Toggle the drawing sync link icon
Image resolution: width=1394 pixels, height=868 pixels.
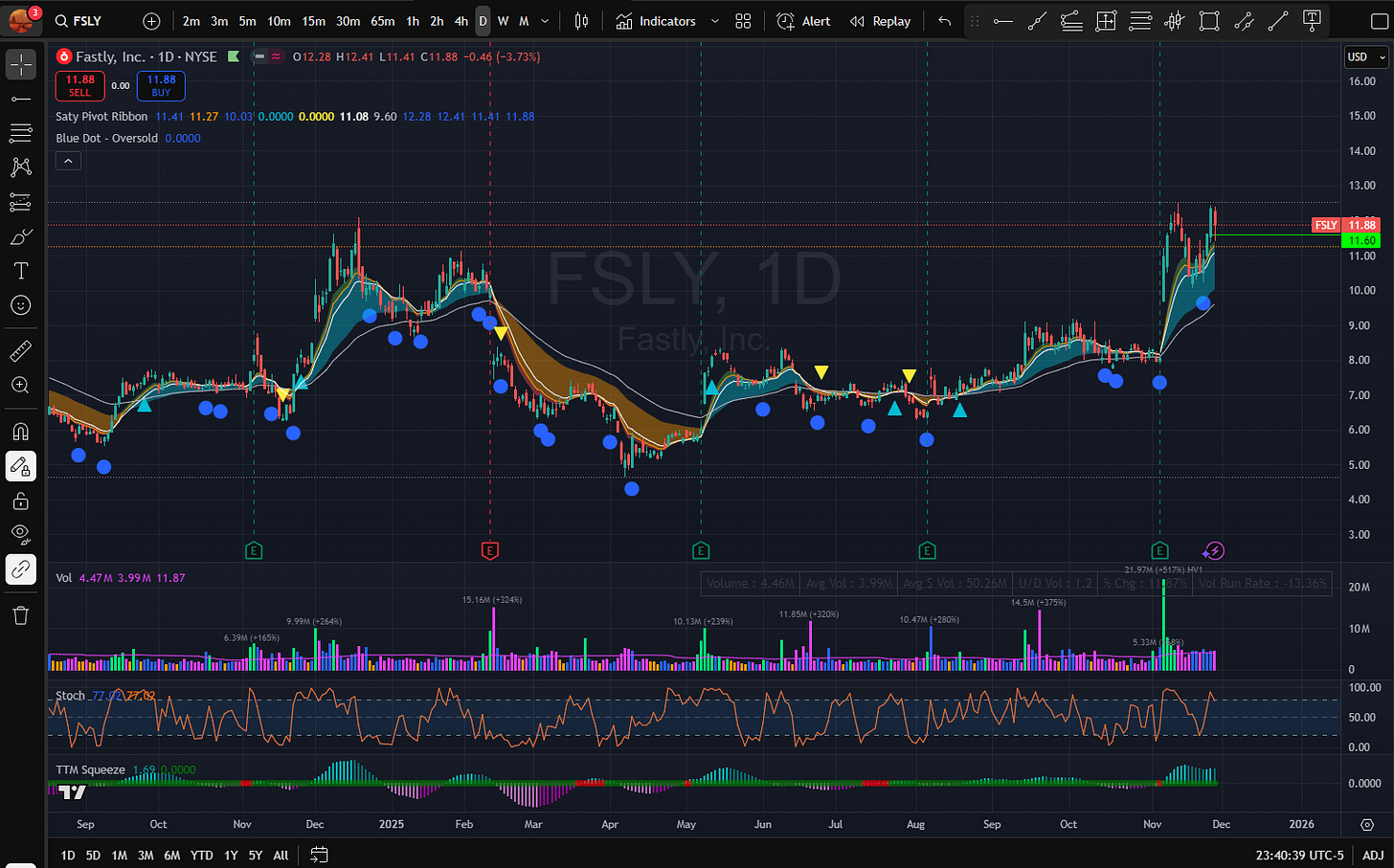(x=21, y=569)
